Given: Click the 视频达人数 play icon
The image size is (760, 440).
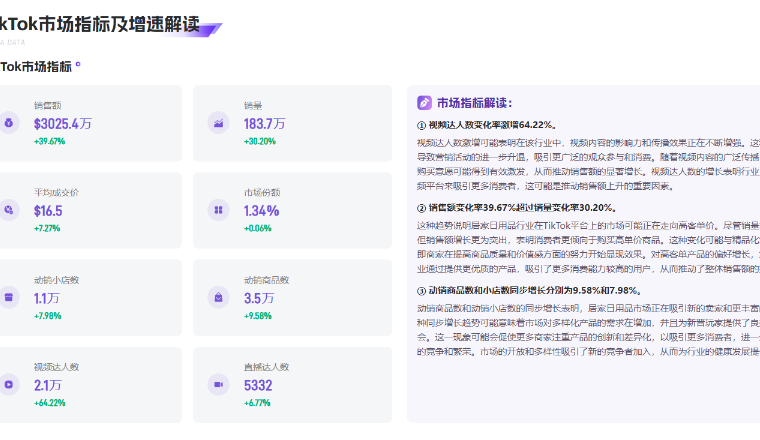Looking at the screenshot, I should click(9, 384).
